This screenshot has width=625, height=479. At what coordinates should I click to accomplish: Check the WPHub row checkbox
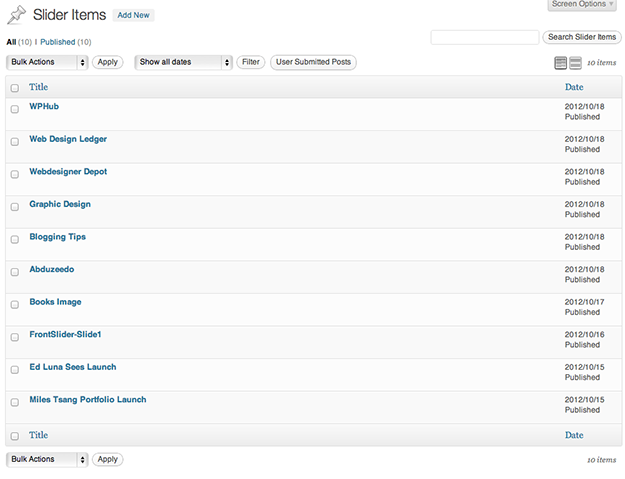[15, 109]
